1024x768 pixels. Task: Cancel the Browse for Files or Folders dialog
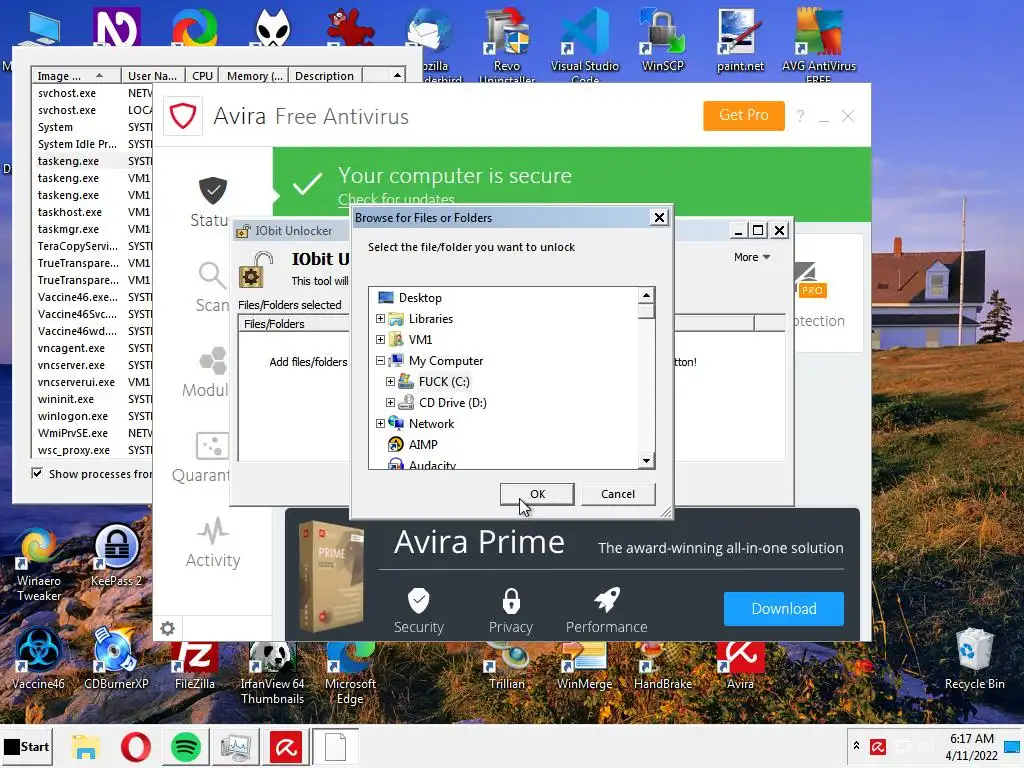click(618, 494)
